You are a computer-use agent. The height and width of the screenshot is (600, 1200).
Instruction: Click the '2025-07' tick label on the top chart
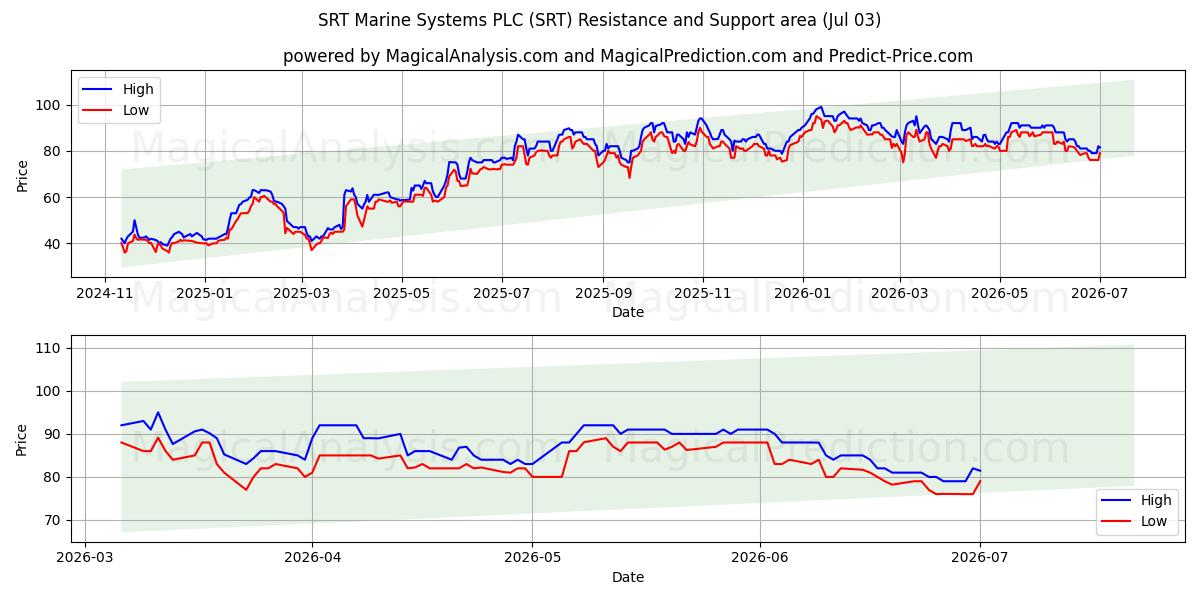(x=502, y=294)
